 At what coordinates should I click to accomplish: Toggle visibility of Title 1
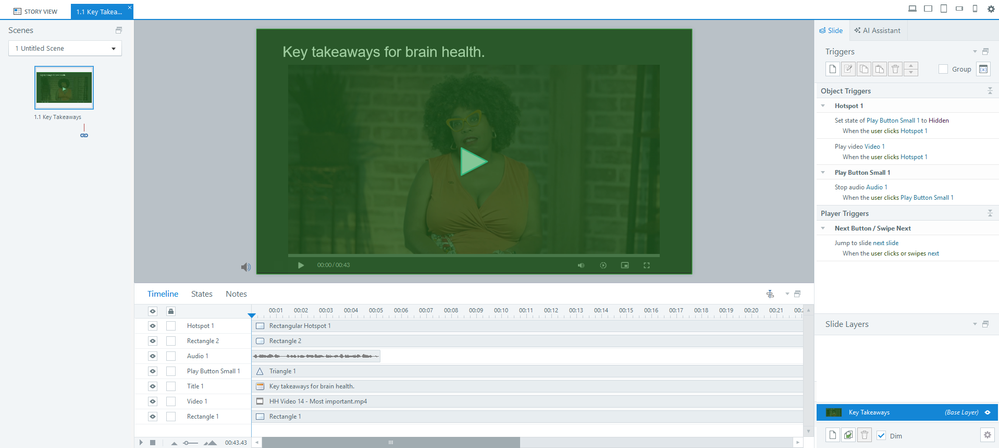[152, 386]
